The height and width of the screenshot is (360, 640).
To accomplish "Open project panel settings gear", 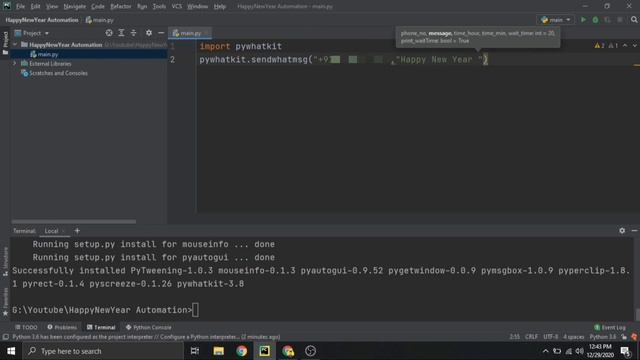I will [149, 33].
